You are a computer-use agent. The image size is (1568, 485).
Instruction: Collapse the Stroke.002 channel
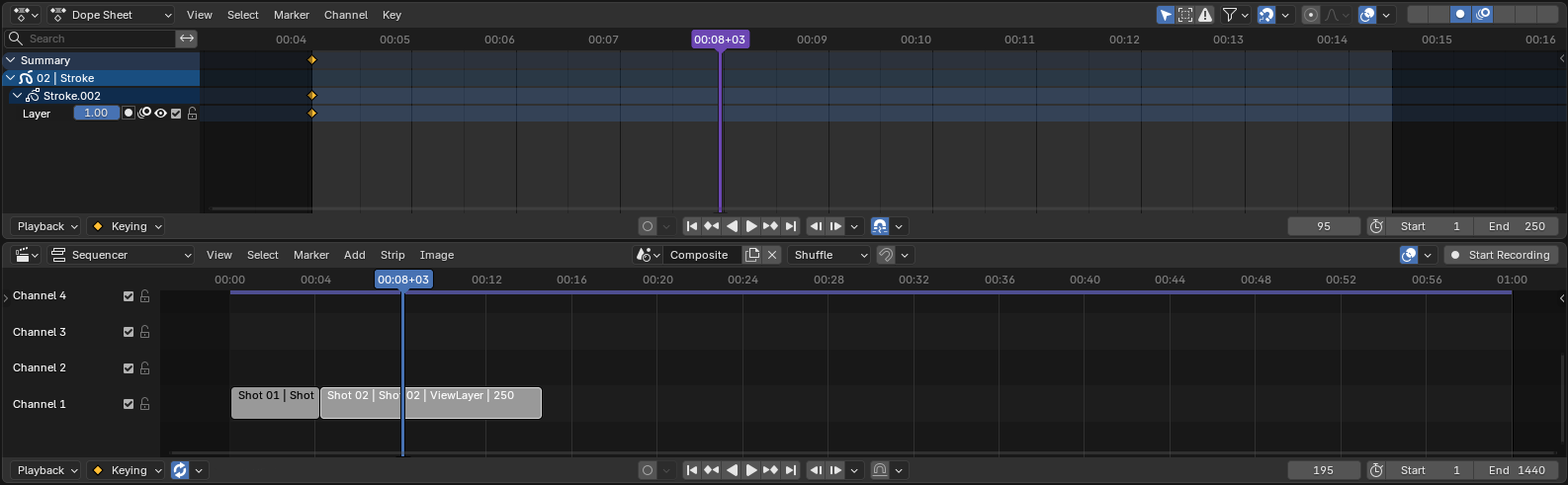point(18,96)
